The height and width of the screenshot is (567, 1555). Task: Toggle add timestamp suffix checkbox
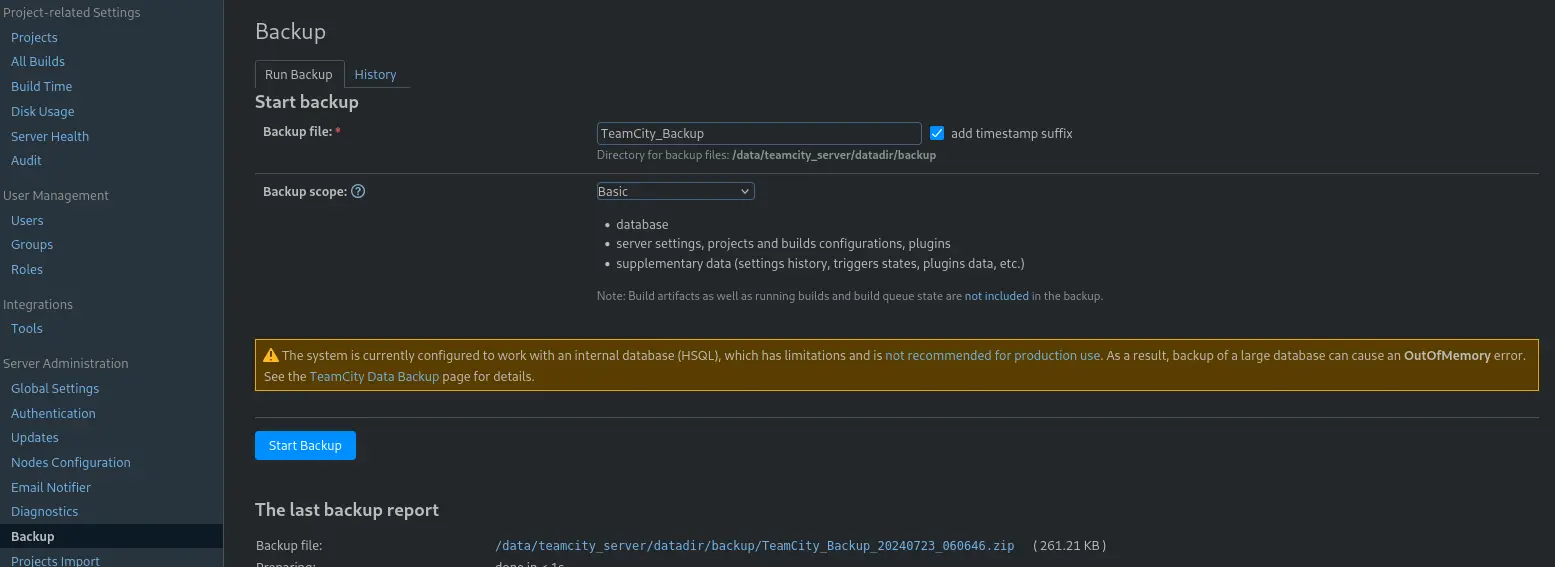coord(937,133)
